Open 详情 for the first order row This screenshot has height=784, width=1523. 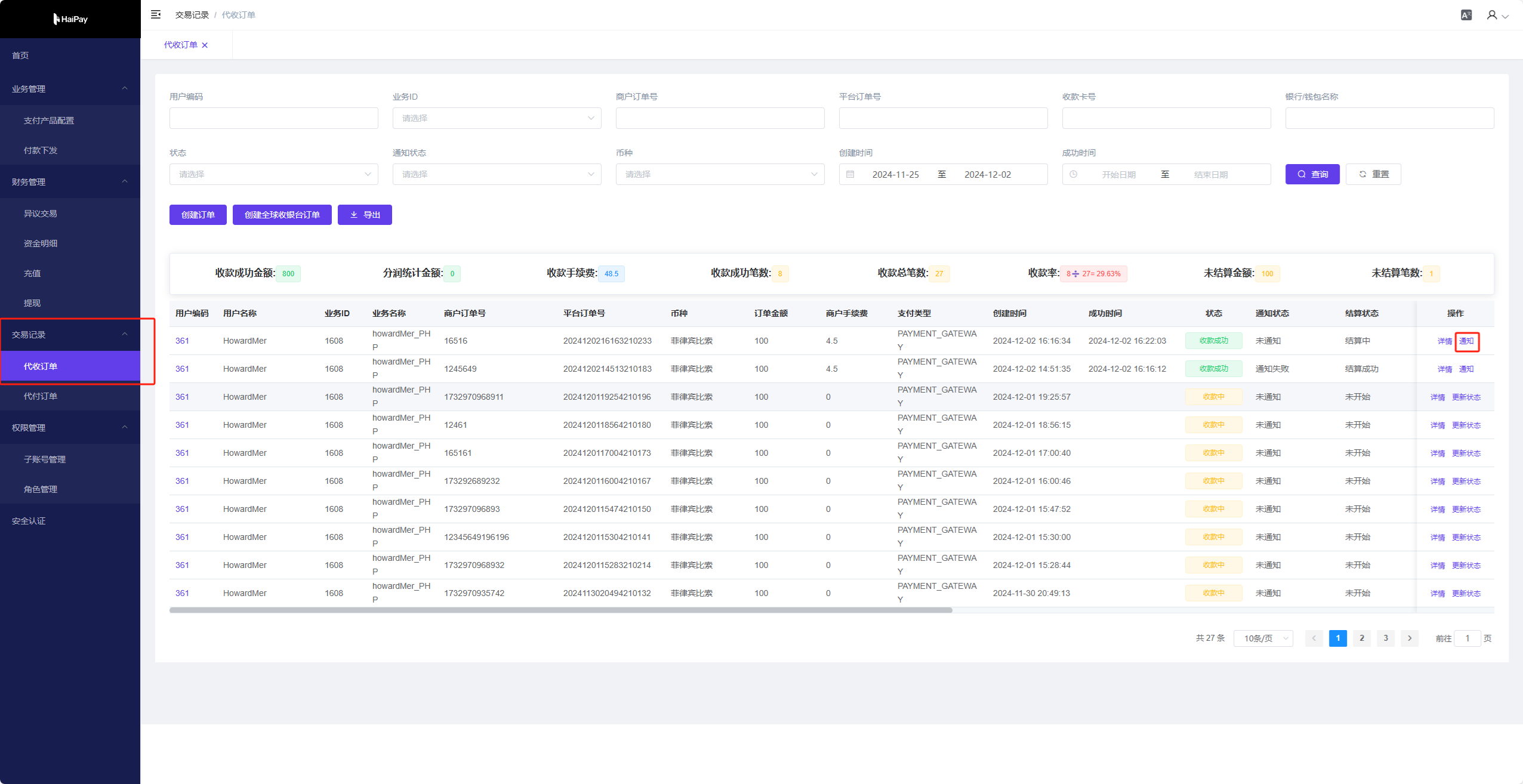(1444, 341)
